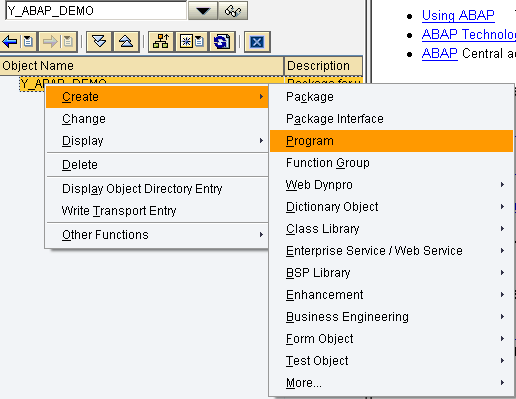The width and height of the screenshot is (516, 399).
Task: Select Write Transport Entry
Action: [157, 211]
